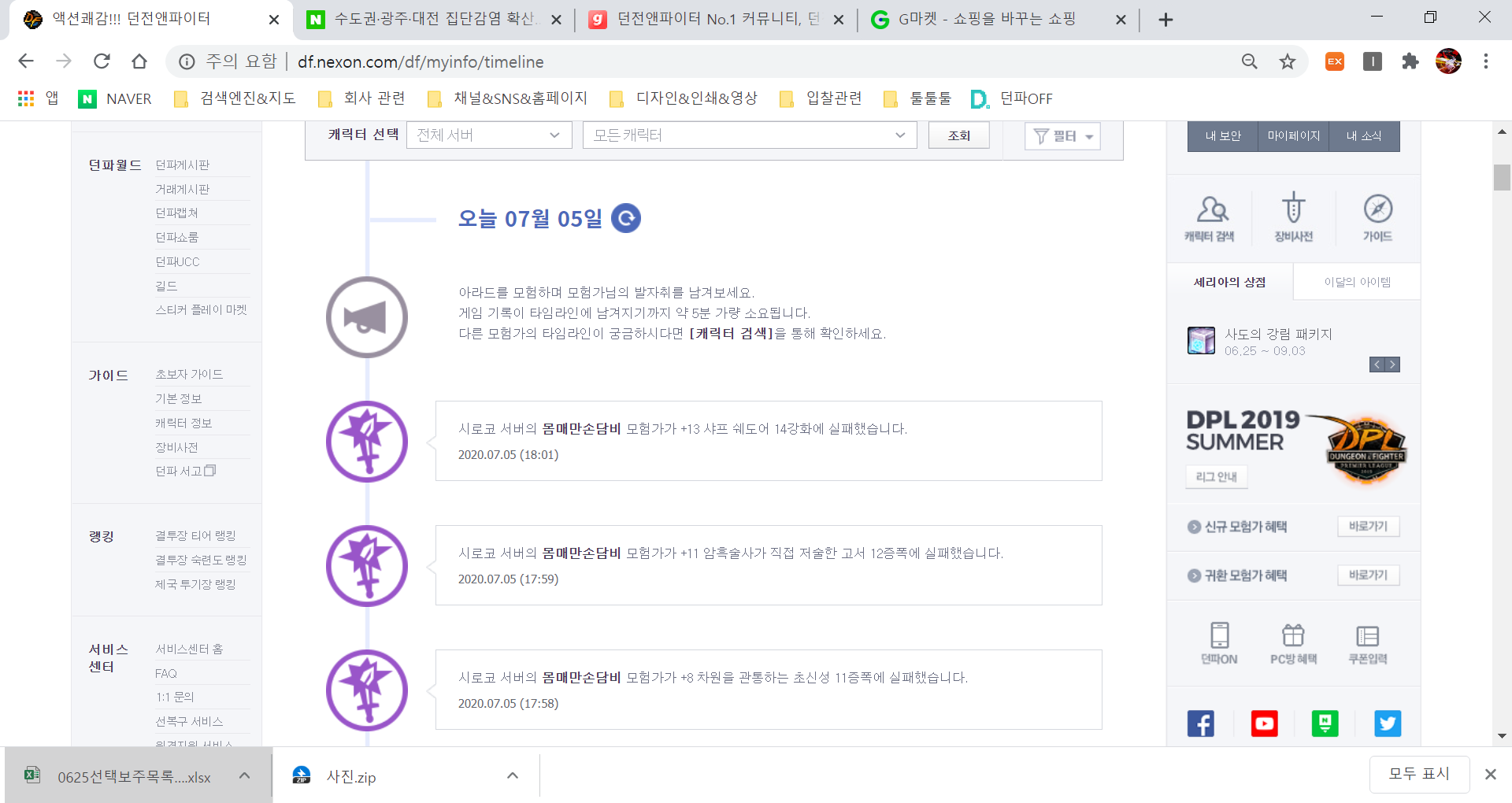
Task: Open the apps grid bookmark icon
Action: (26, 98)
